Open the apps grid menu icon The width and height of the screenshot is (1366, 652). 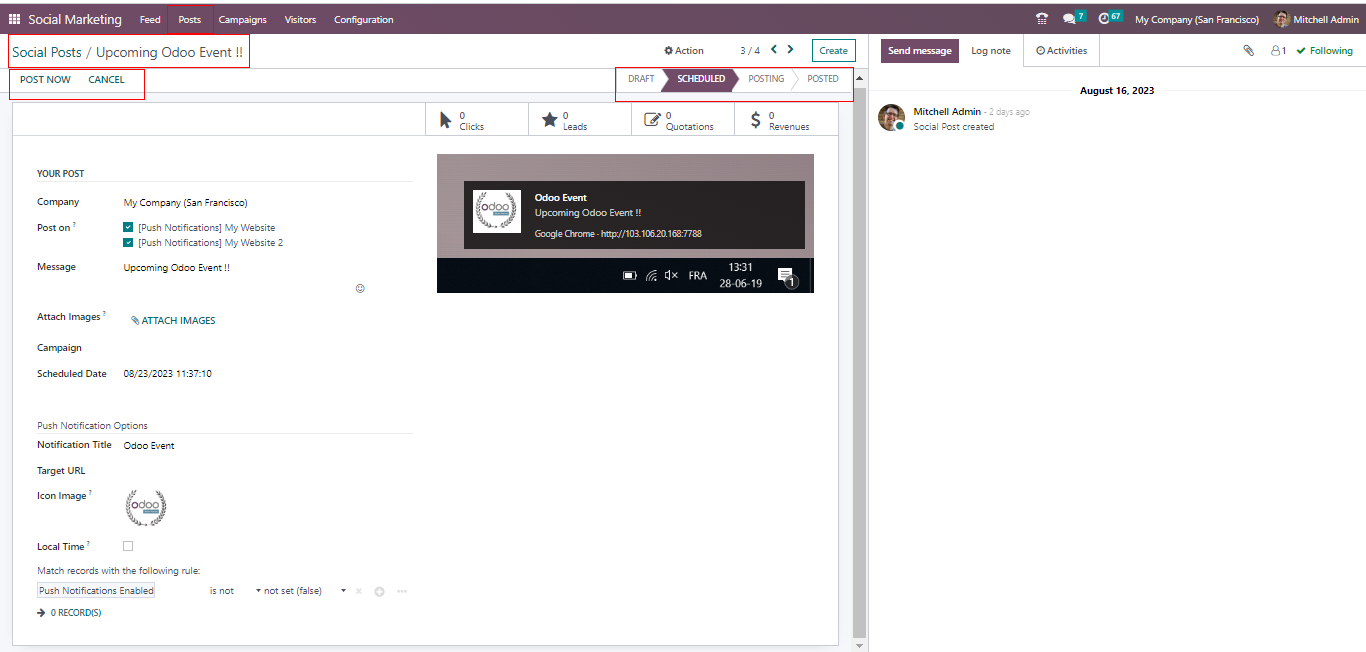[14, 19]
